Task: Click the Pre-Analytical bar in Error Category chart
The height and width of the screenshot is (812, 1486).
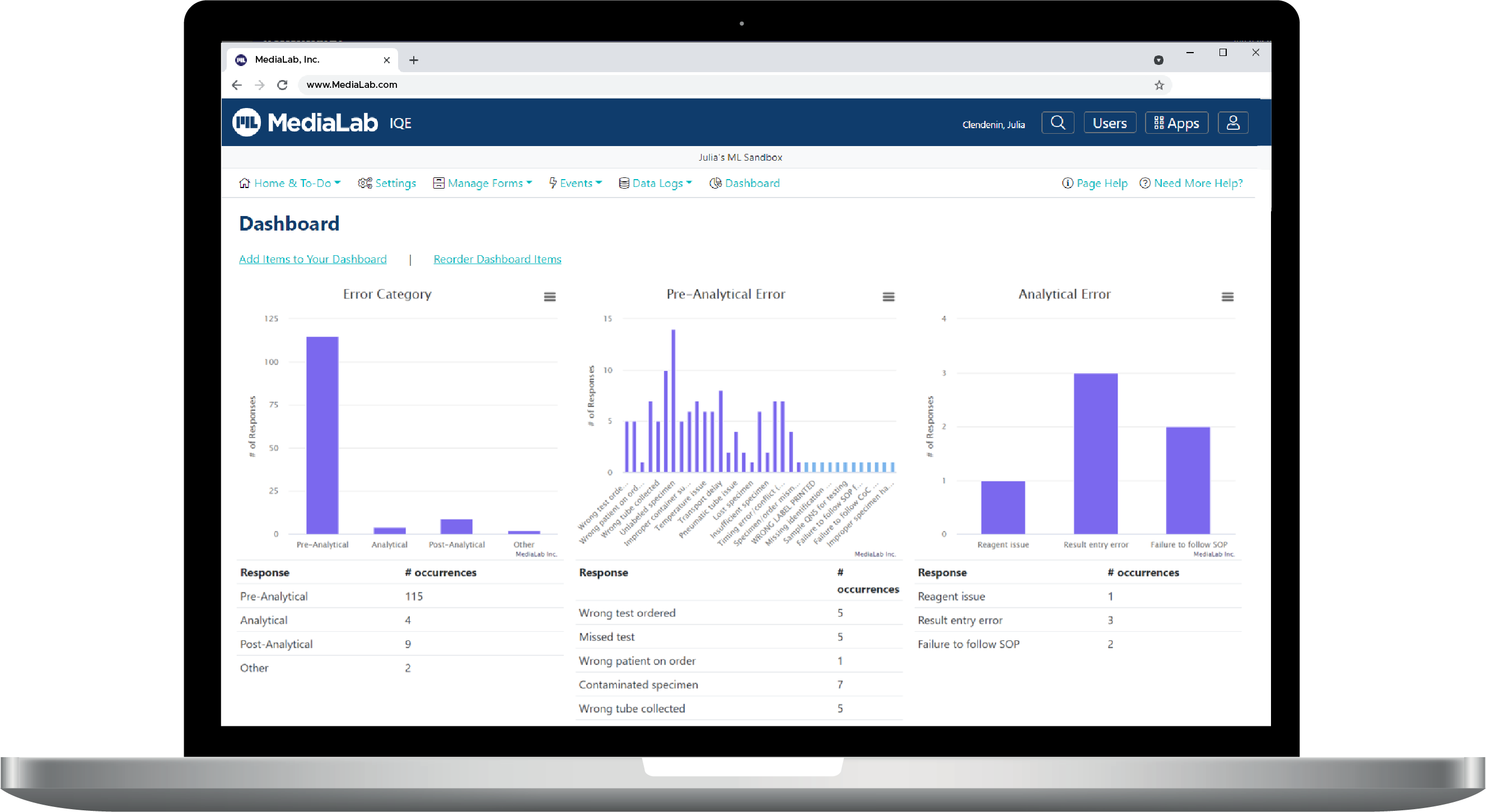Action: coord(322,435)
